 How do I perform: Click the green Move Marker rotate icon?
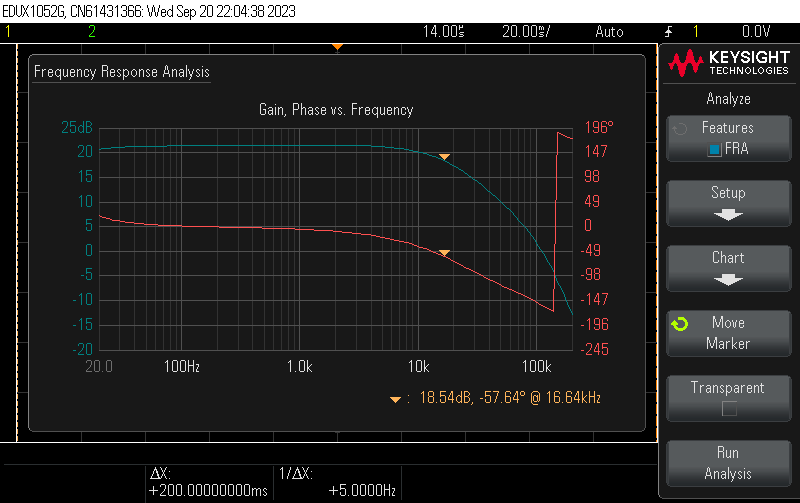(x=680, y=323)
